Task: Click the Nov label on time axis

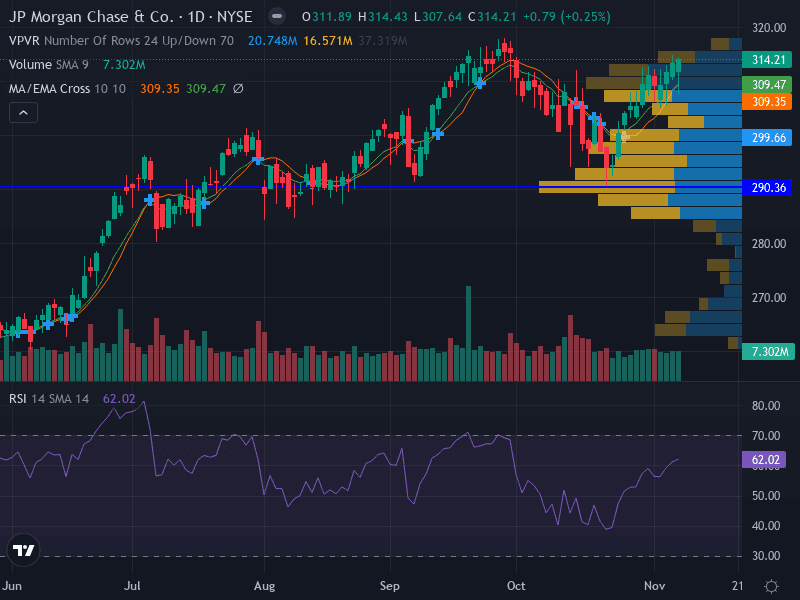Action: (x=654, y=586)
